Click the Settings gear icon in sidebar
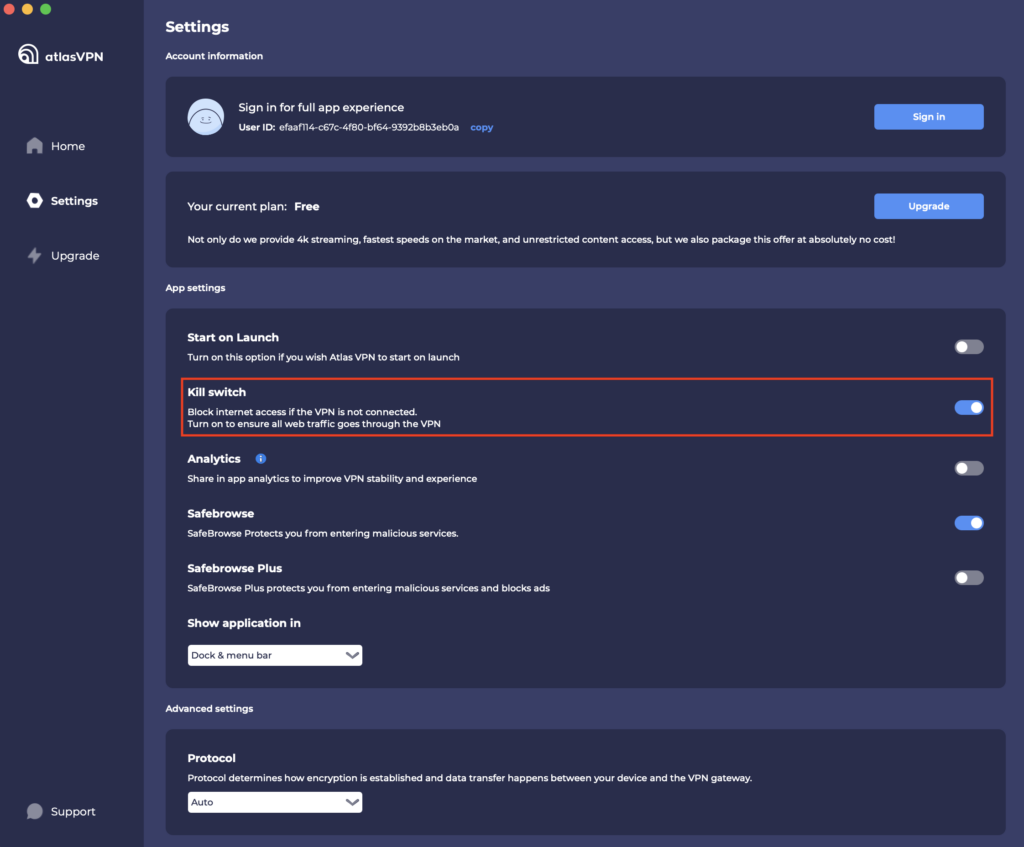1024x847 pixels. pos(35,201)
